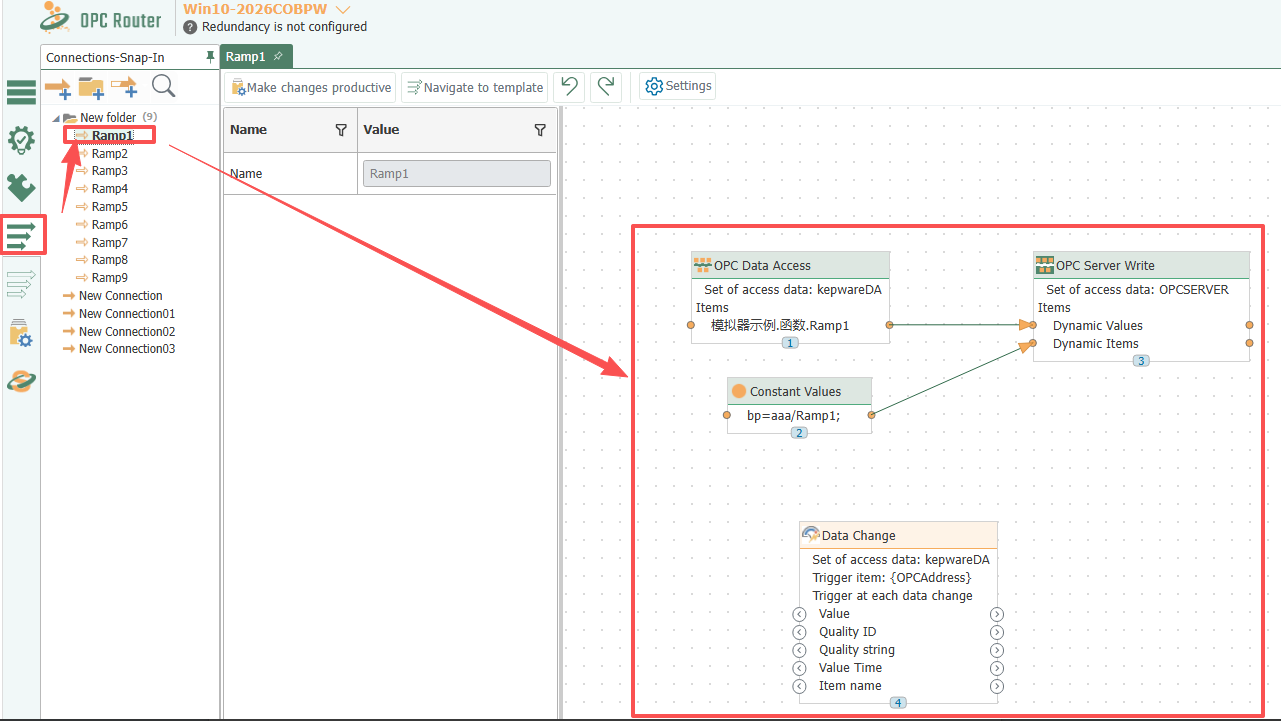Viewport: 1281px width, 721px height.
Task: Click the pin icon on Ramp1 tab
Action: click(278, 56)
